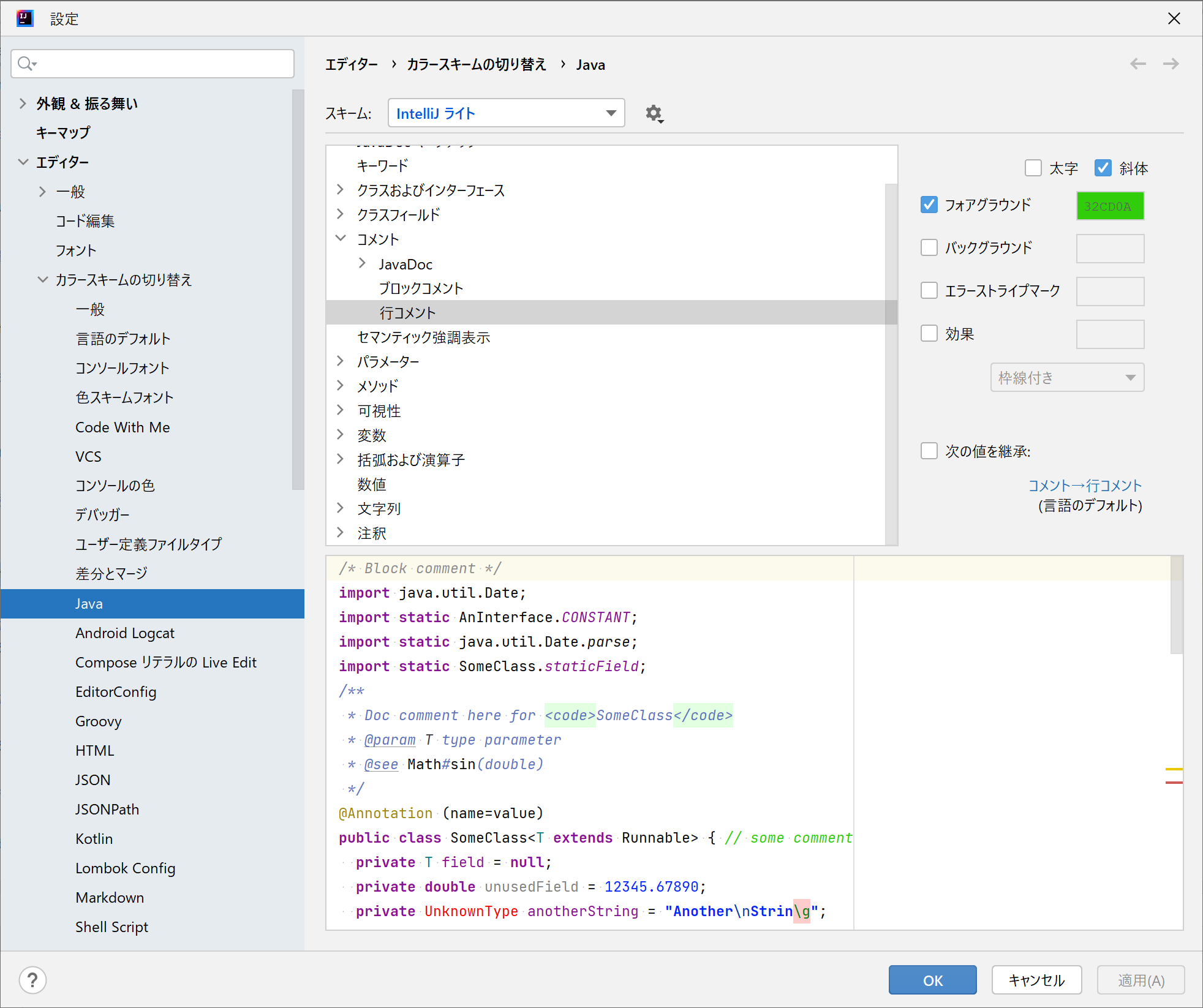
Task: Expand the パラメーター node
Action: (341, 361)
